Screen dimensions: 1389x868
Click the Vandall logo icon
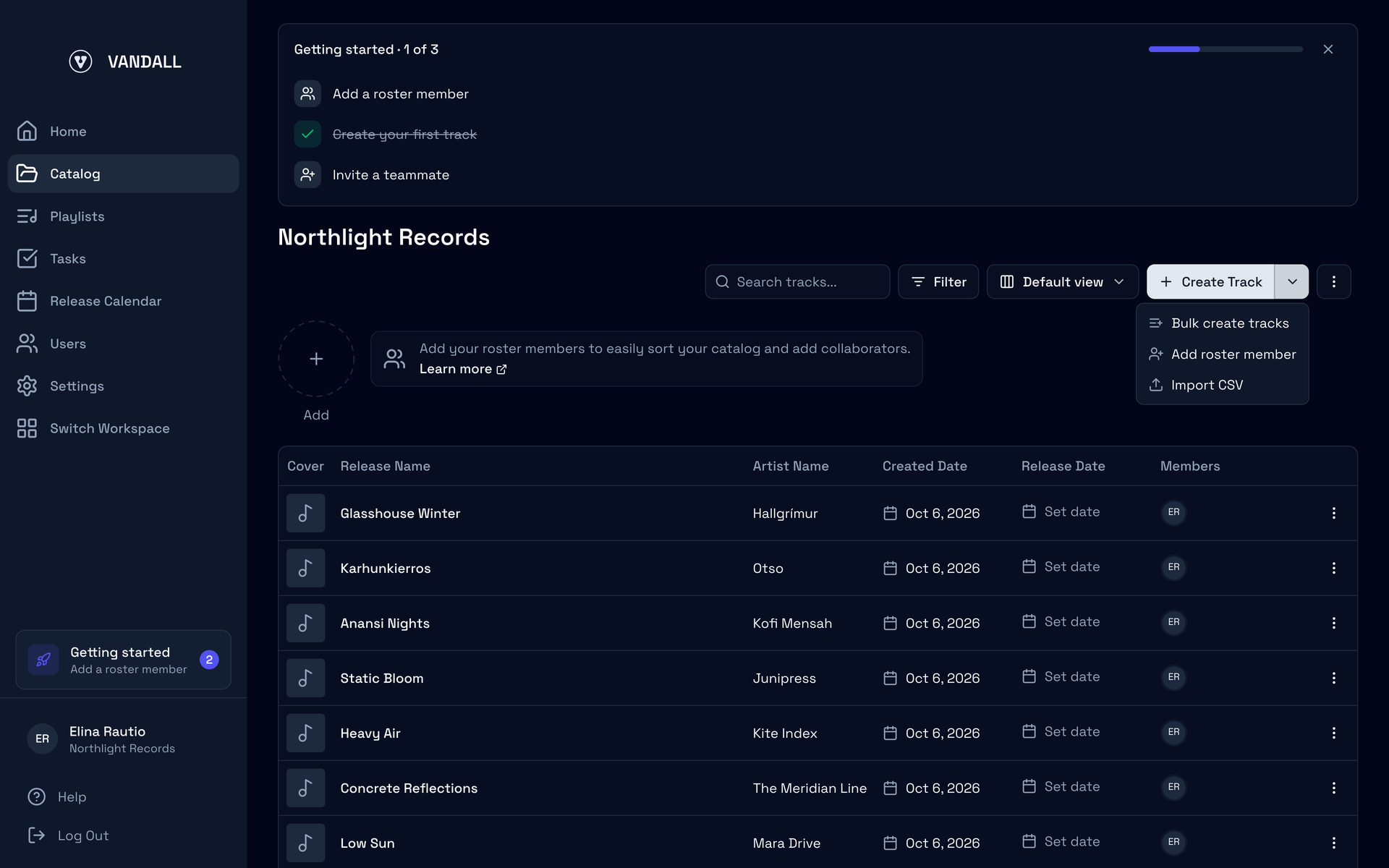click(x=80, y=61)
